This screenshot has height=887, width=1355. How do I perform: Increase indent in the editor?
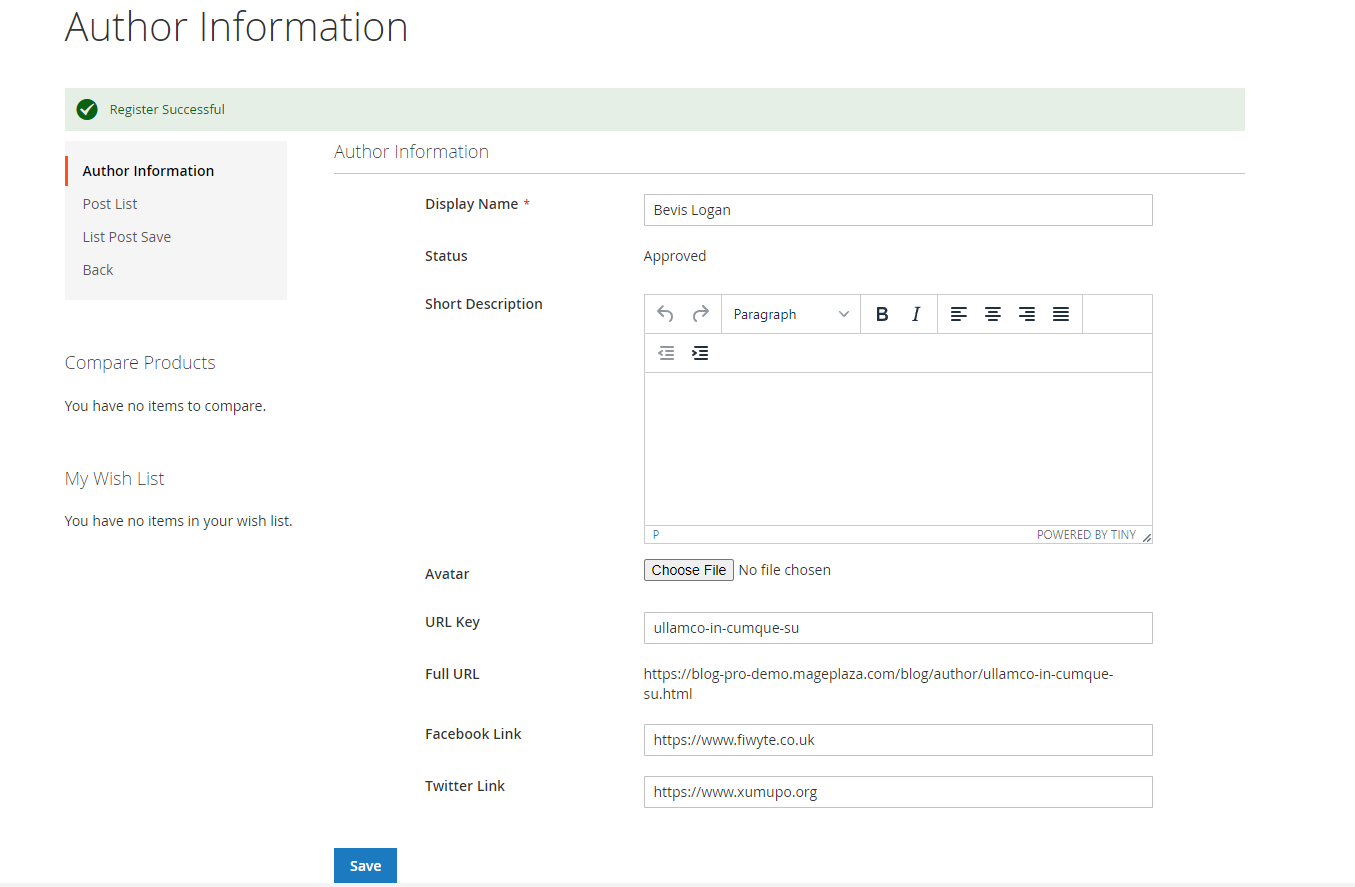point(700,353)
